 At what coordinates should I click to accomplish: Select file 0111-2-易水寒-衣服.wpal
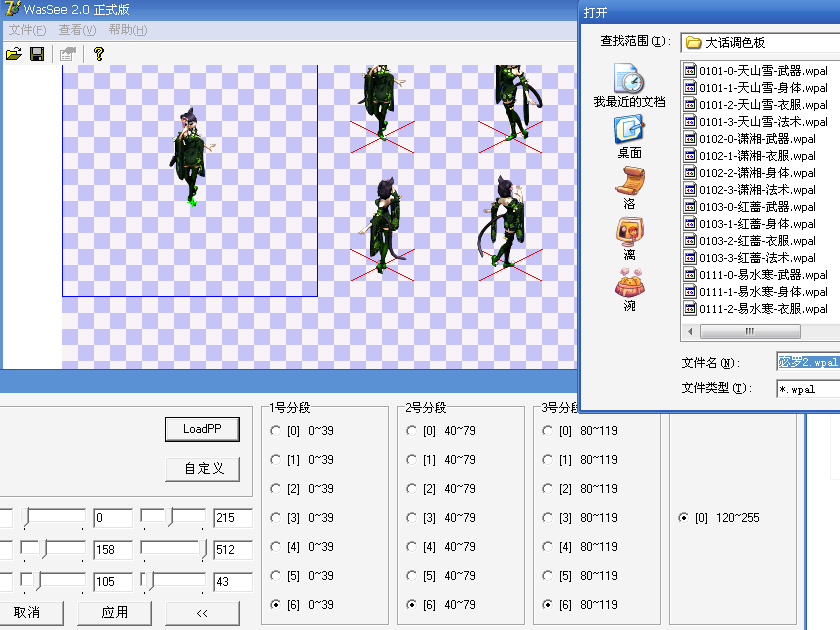click(x=756, y=309)
